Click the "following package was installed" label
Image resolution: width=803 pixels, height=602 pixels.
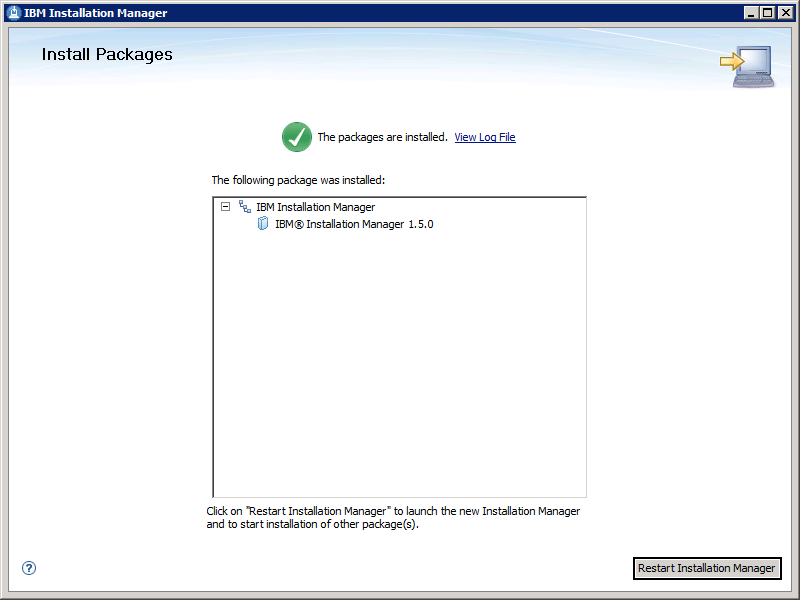(x=298, y=180)
